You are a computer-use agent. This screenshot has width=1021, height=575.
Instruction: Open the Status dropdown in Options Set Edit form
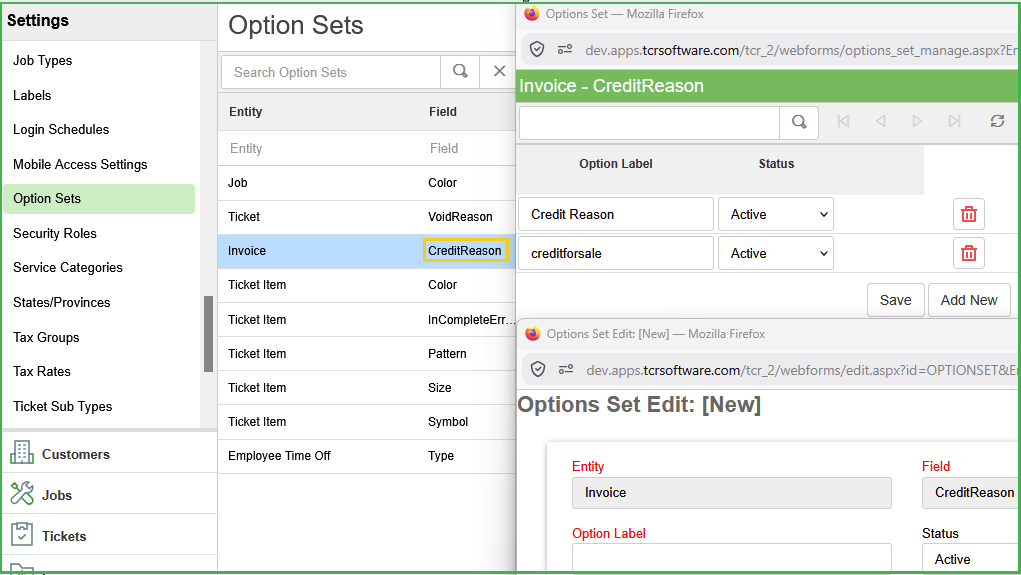coord(970,559)
